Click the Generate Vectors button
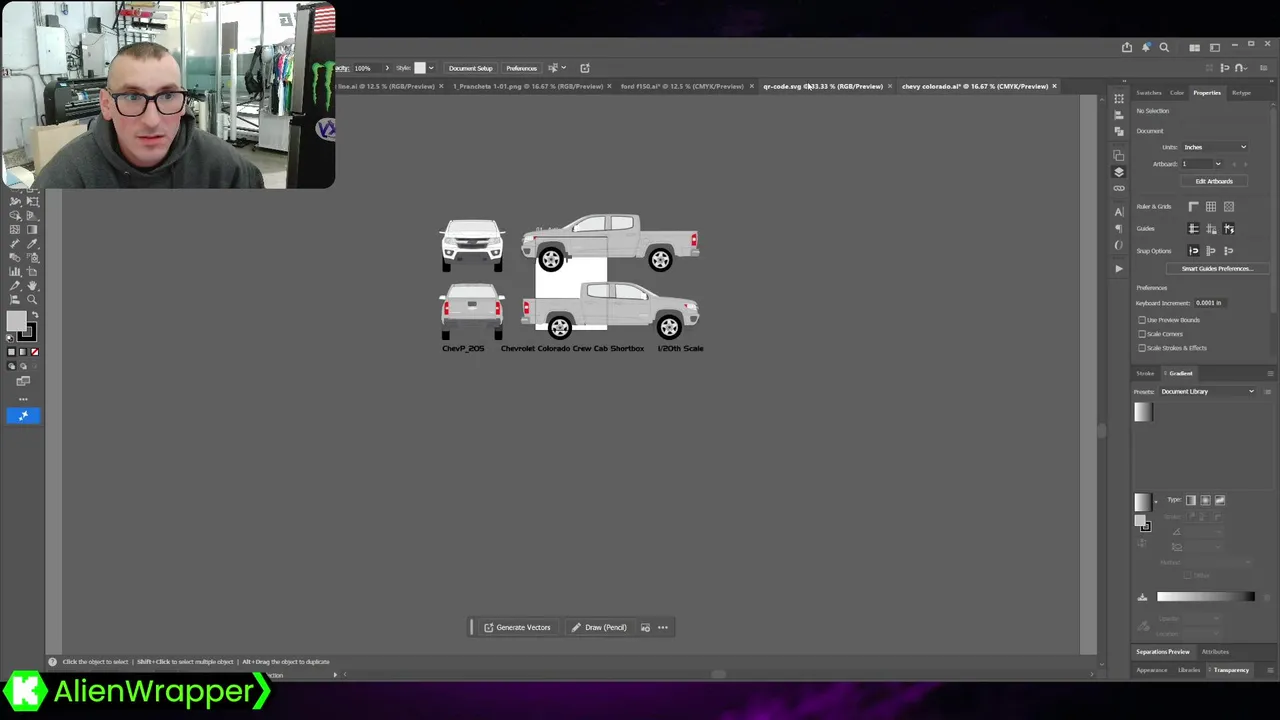This screenshot has width=1280, height=720. [517, 627]
